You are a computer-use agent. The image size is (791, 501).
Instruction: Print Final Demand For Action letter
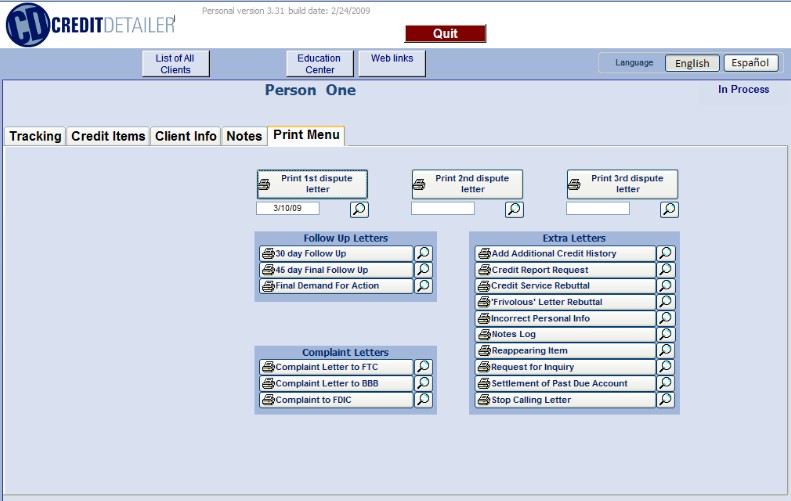336,286
